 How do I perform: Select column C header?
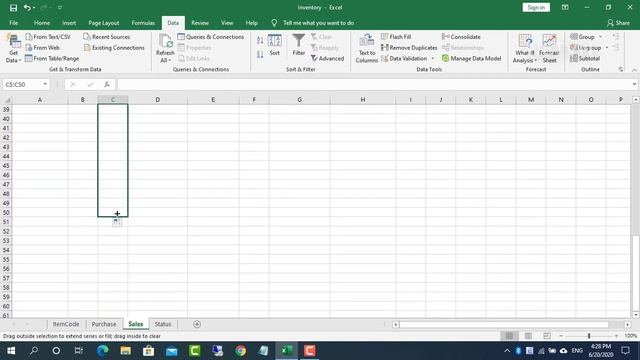click(113, 99)
